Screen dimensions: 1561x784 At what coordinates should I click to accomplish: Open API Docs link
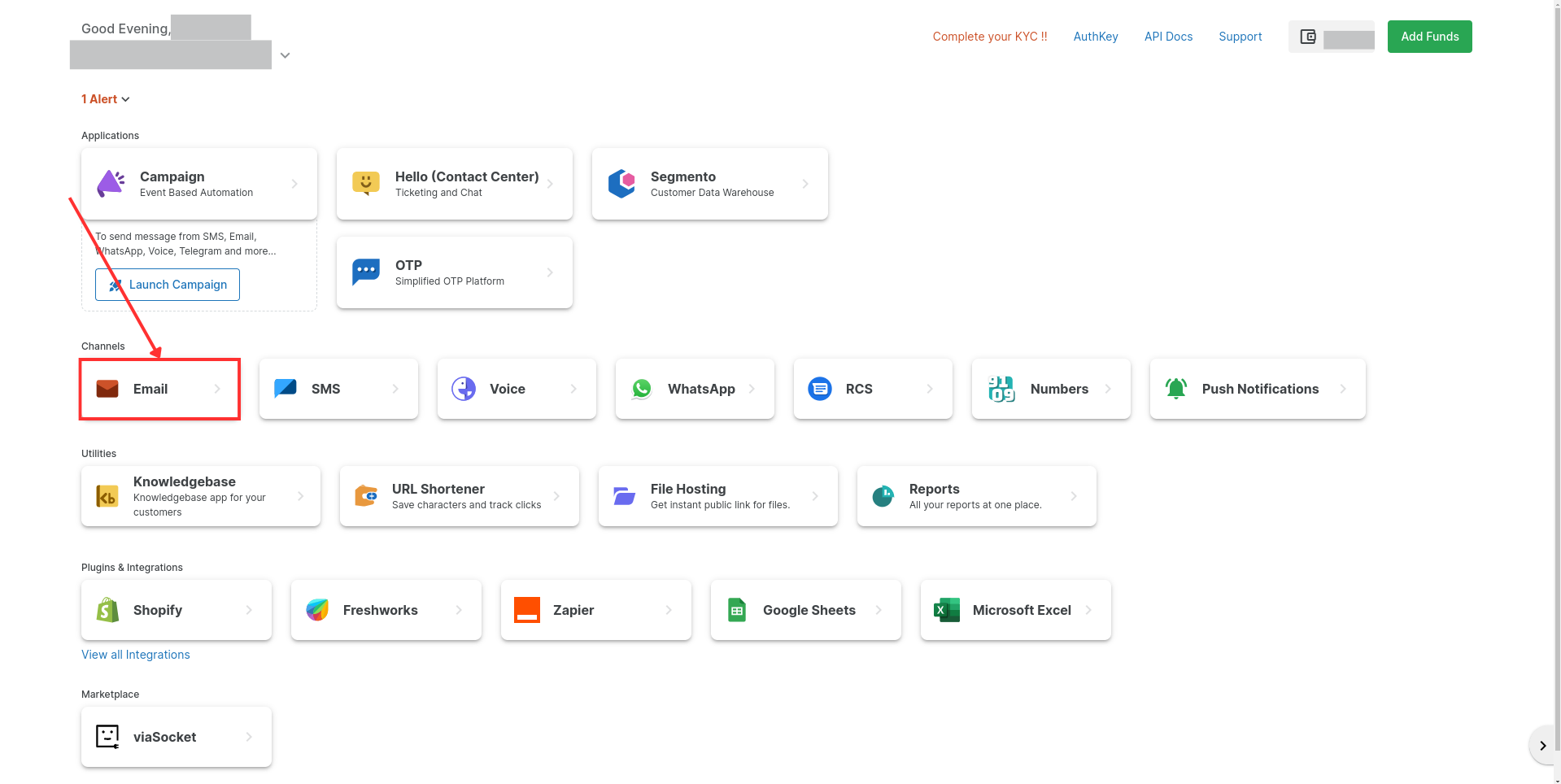coord(1168,37)
